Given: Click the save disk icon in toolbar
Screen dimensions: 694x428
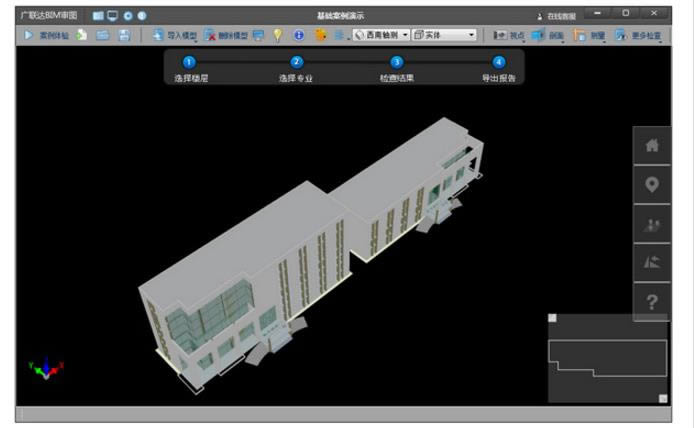Looking at the screenshot, I should [124, 35].
